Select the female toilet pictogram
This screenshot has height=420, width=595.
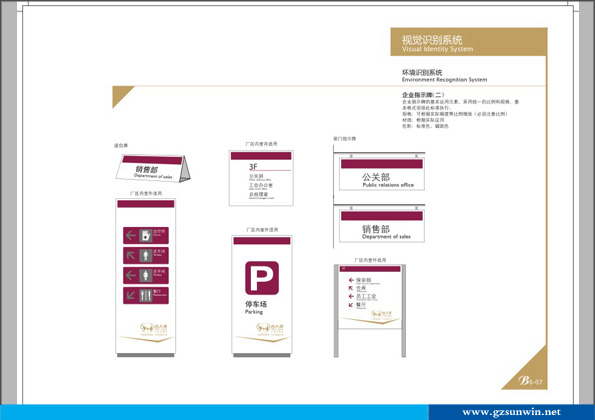click(x=146, y=275)
